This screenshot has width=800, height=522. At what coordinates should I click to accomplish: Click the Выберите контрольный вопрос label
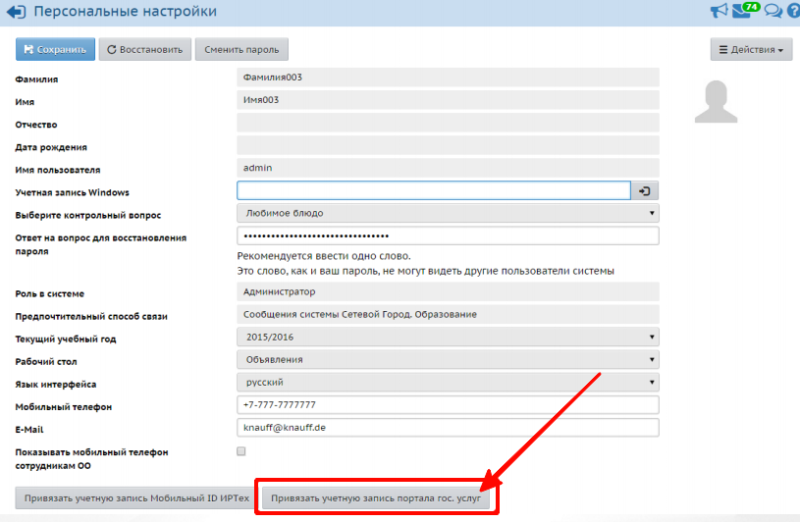point(88,215)
